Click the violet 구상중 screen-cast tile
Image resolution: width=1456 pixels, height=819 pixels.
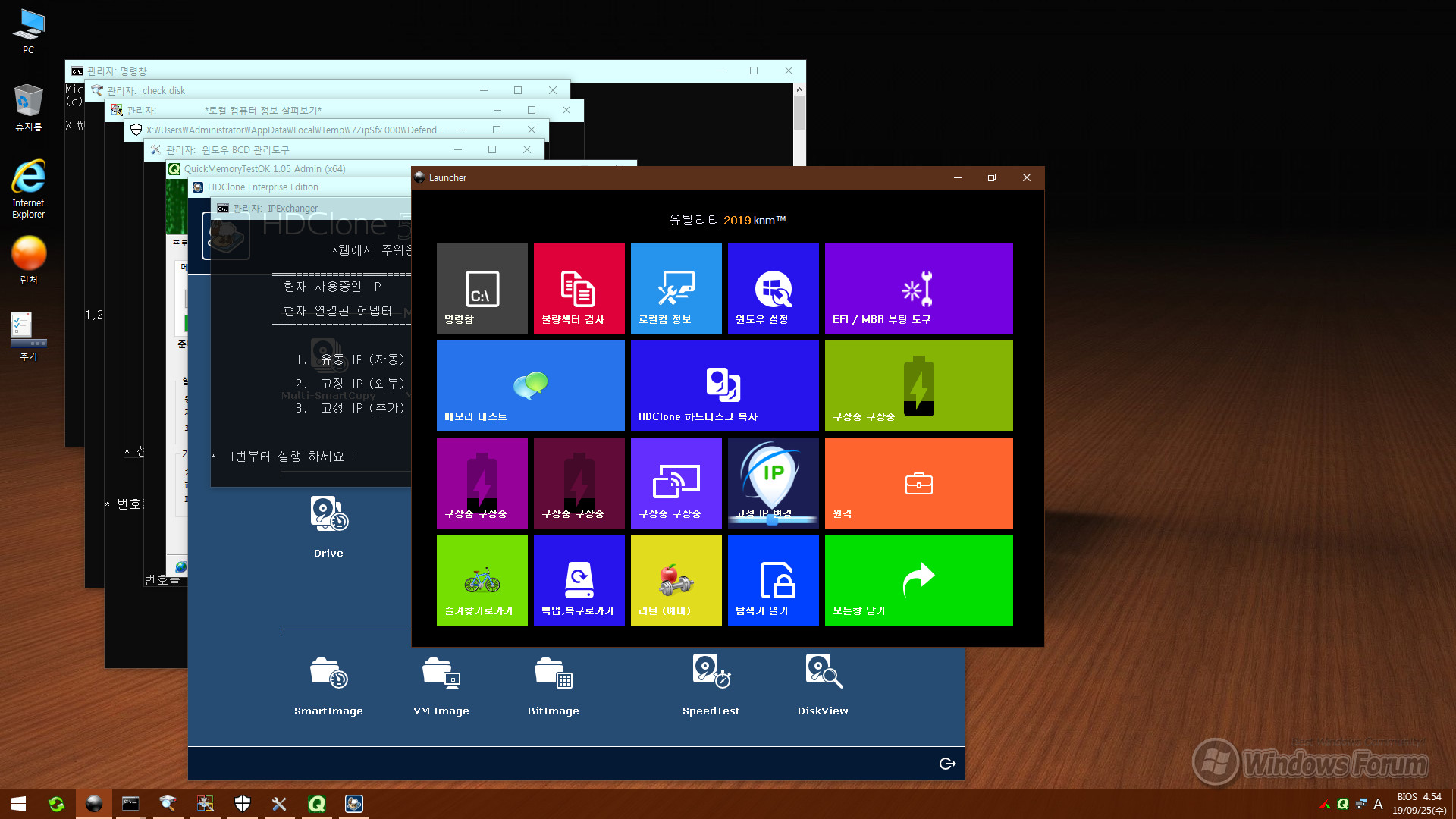click(x=676, y=483)
